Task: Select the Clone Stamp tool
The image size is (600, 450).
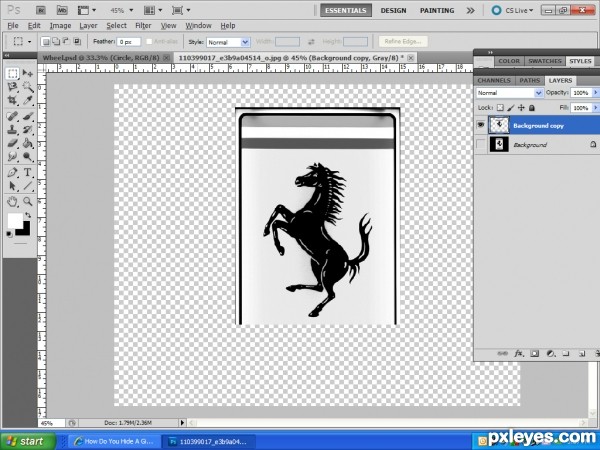Action: tap(12, 130)
